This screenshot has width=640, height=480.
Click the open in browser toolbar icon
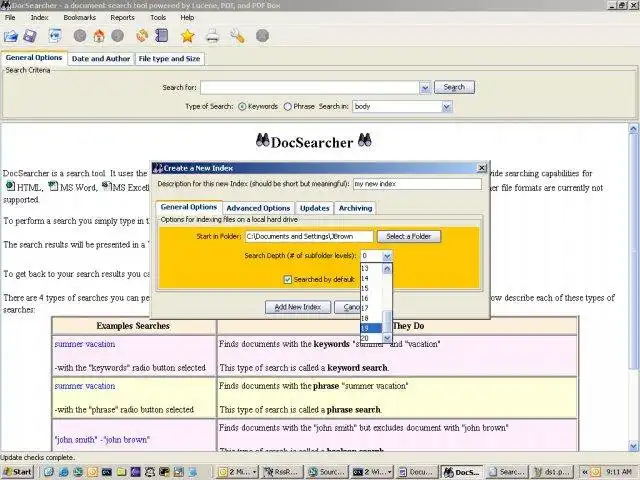coord(55,36)
